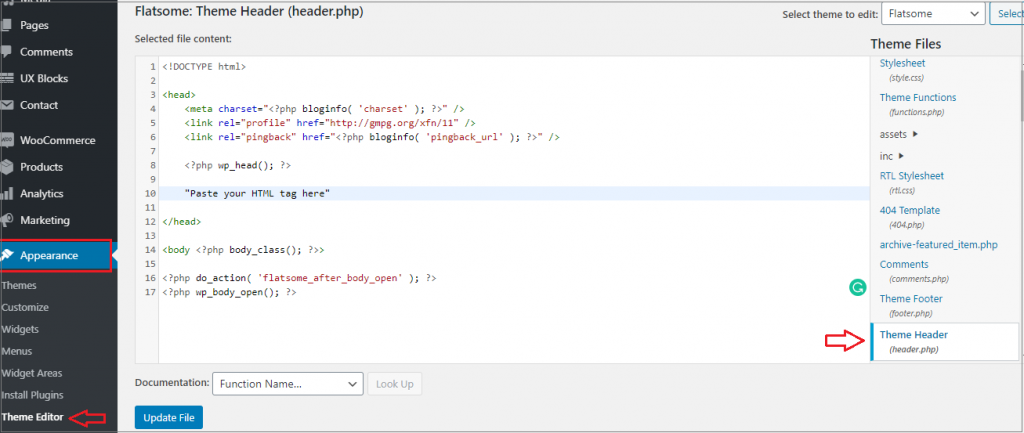Image resolution: width=1024 pixels, height=433 pixels.
Task: Open the Function Name documentation dropdown
Action: pyautogui.click(x=287, y=384)
